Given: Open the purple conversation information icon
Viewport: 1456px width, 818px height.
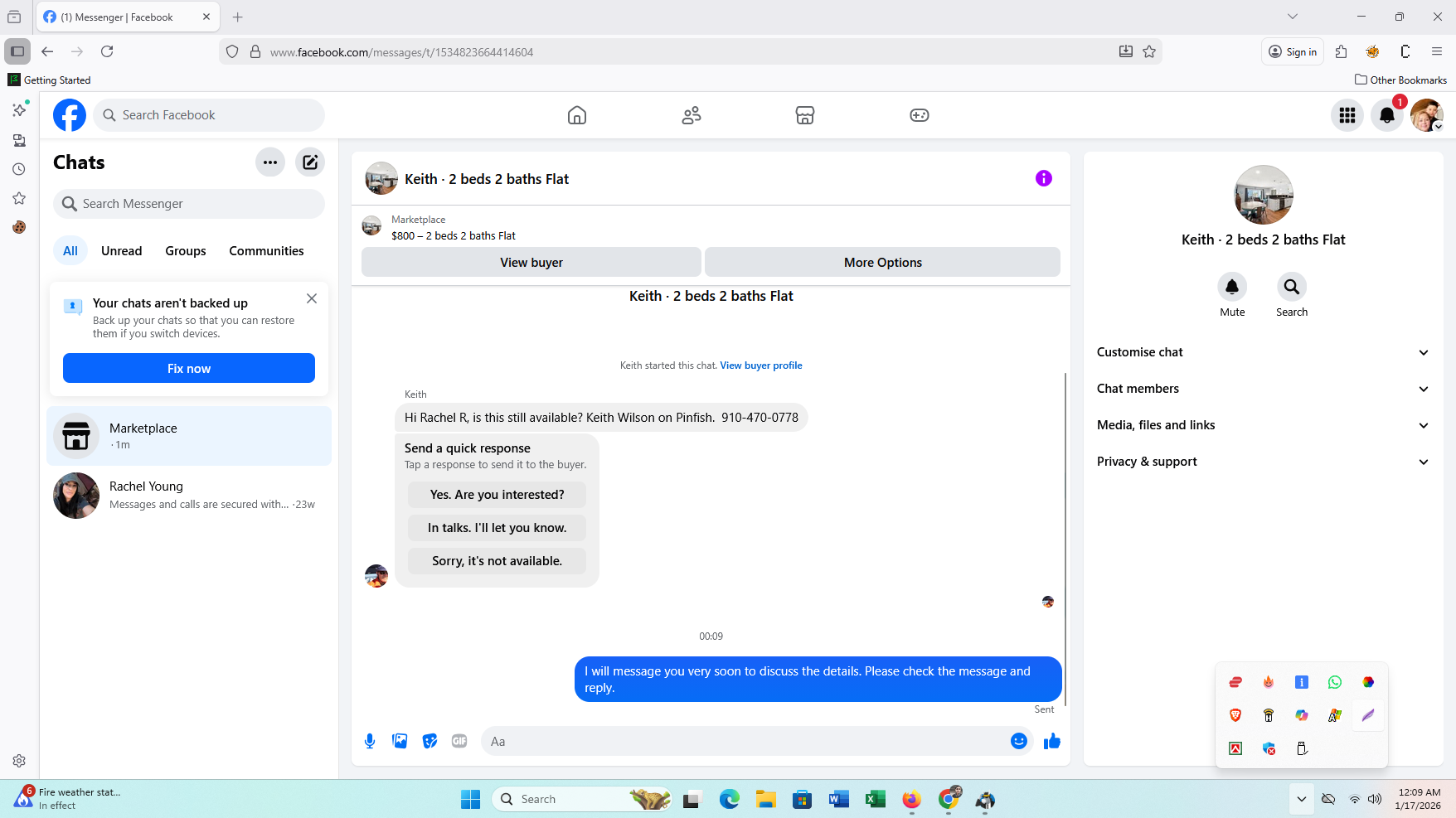Looking at the screenshot, I should [x=1044, y=178].
